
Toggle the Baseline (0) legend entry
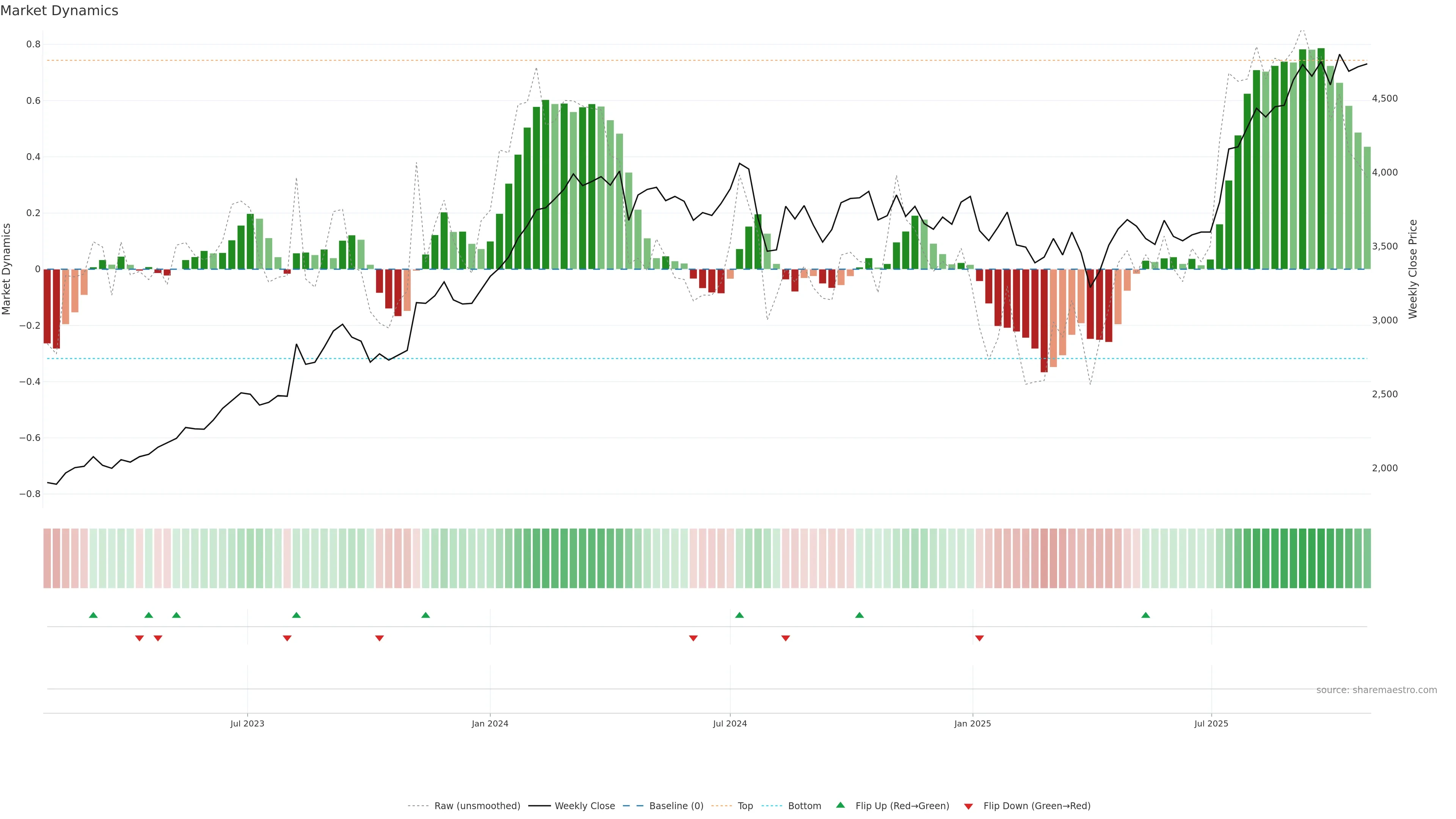click(x=676, y=806)
